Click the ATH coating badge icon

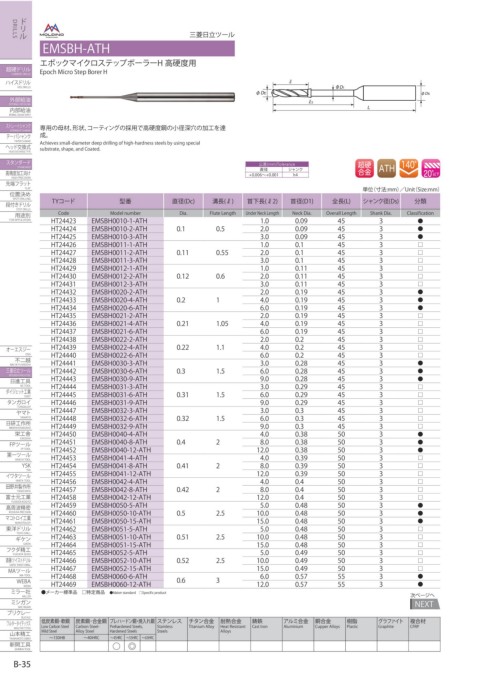pos(386,168)
